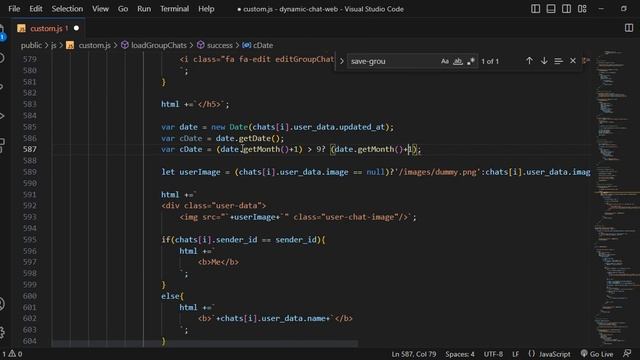
Task: Click Spaces: 4 indentation status
Action: 460,354
